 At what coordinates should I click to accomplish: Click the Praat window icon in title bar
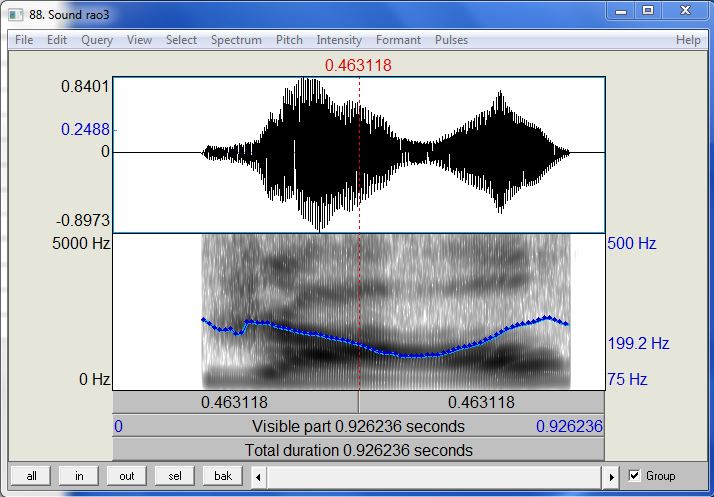15,15
